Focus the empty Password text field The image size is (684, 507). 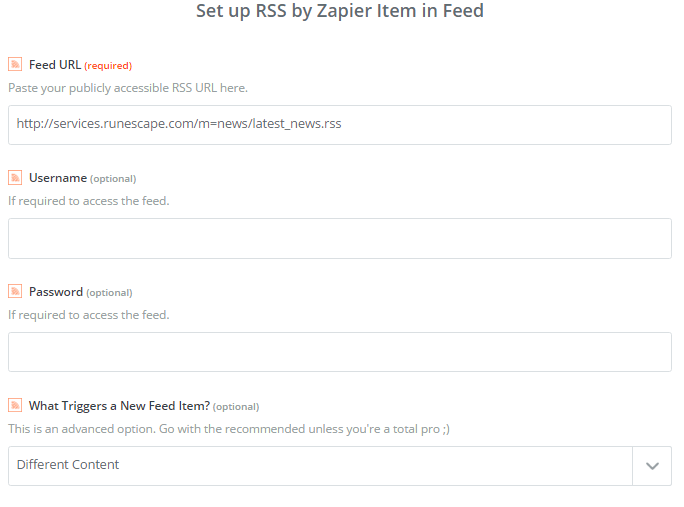pyautogui.click(x=340, y=352)
